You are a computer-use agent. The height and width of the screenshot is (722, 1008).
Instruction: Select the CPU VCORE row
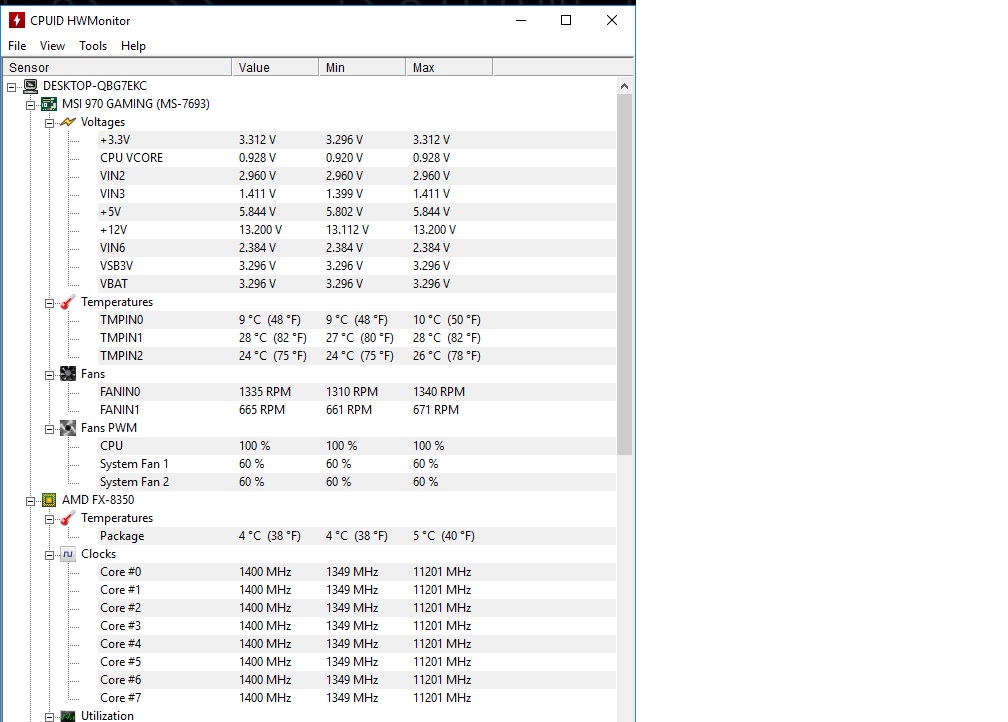click(357, 158)
